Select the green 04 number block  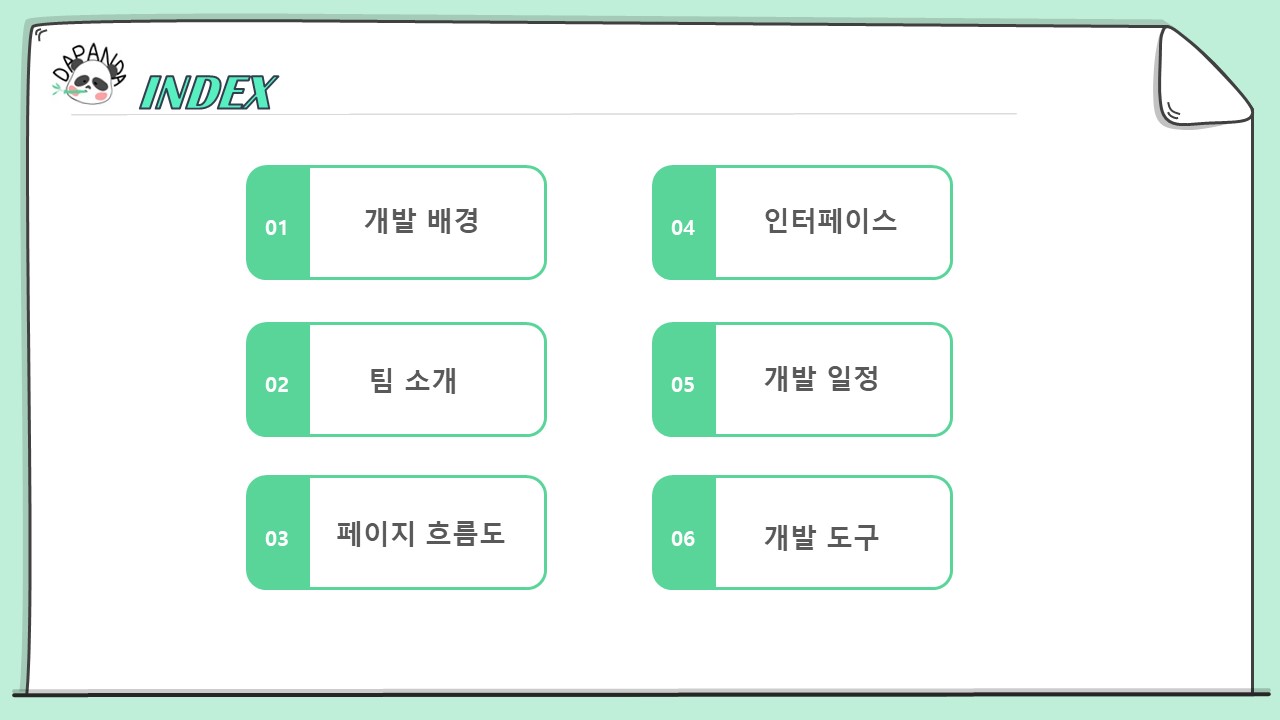tap(683, 222)
